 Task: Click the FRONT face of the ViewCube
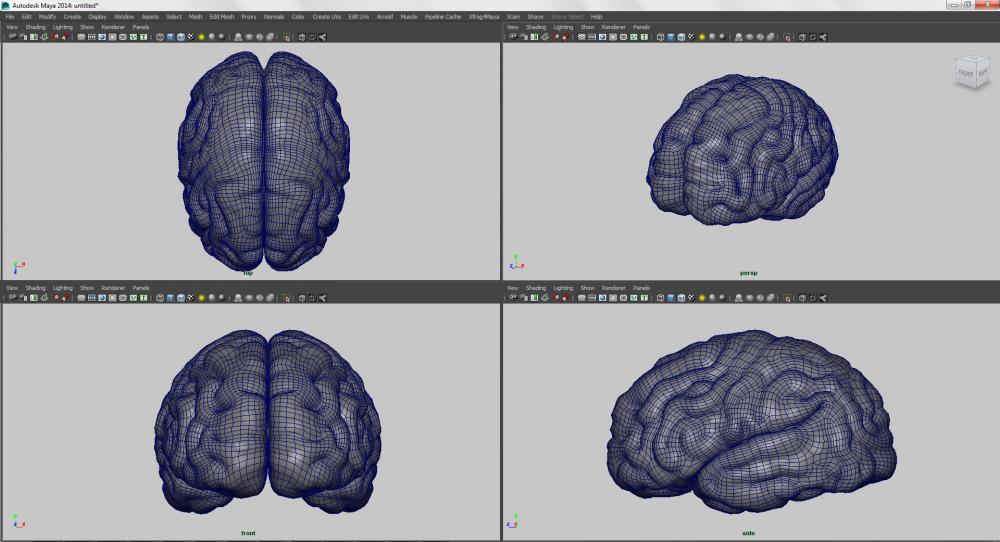pos(966,73)
